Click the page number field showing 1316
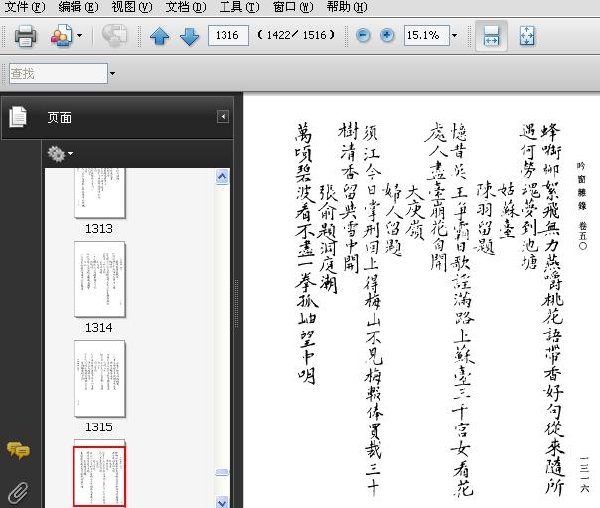The width and height of the screenshot is (600, 508). pos(228,36)
